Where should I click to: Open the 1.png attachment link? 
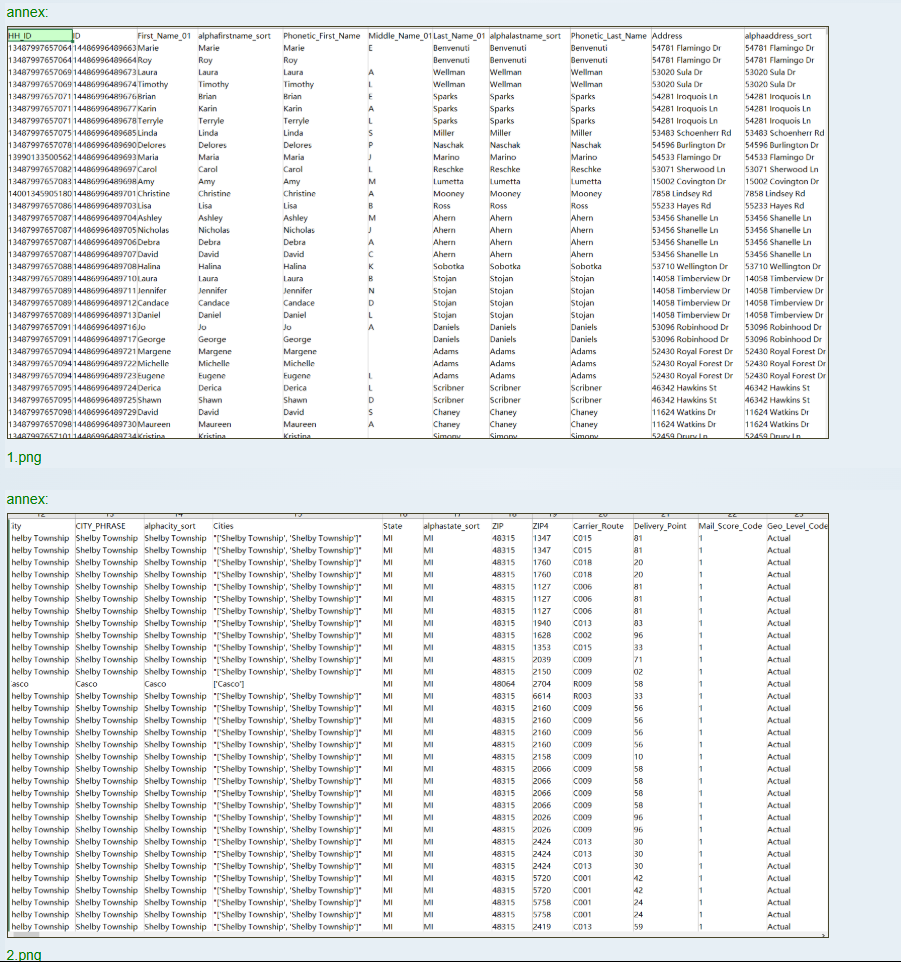point(23,458)
